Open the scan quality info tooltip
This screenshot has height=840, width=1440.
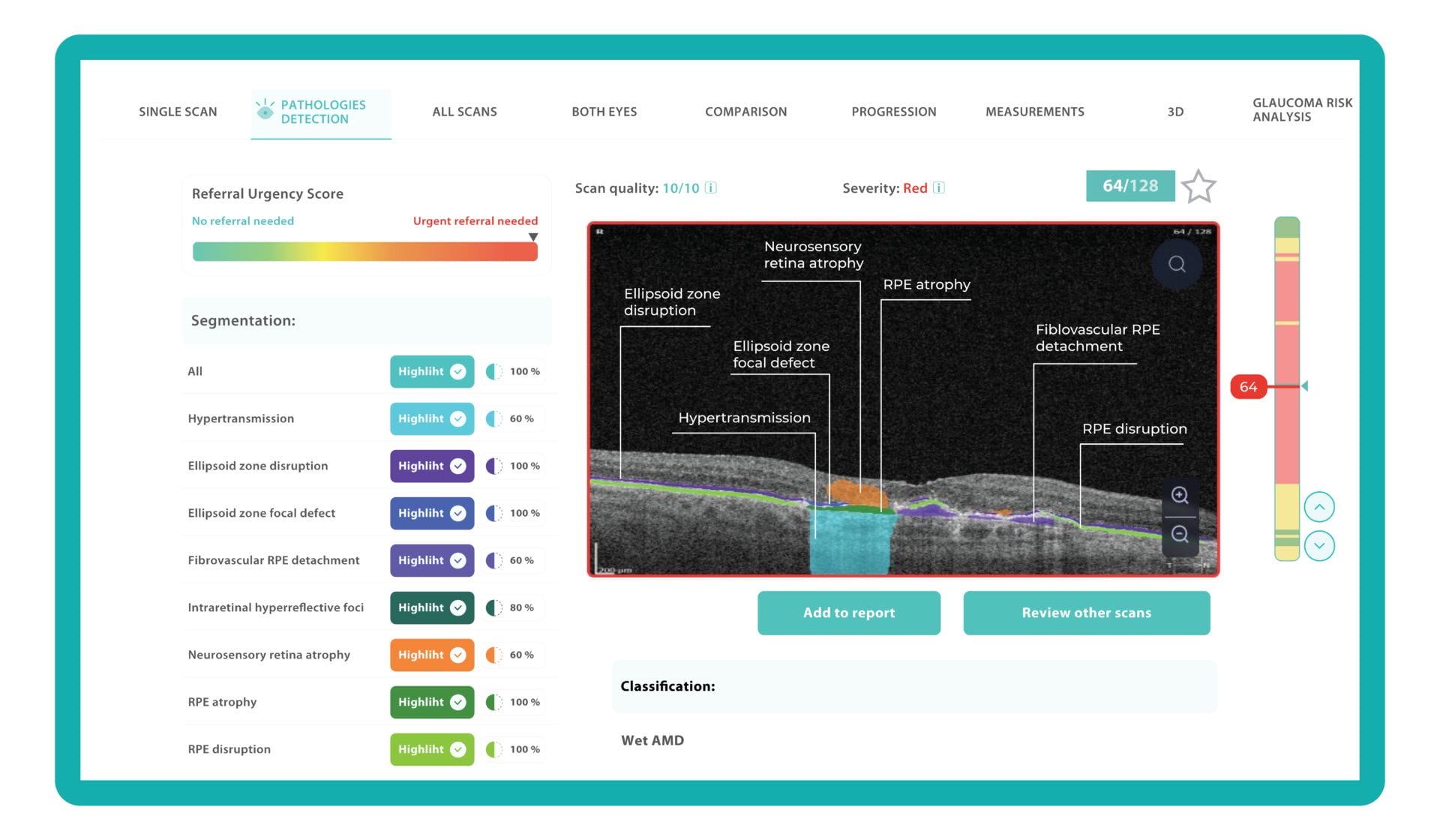709,188
